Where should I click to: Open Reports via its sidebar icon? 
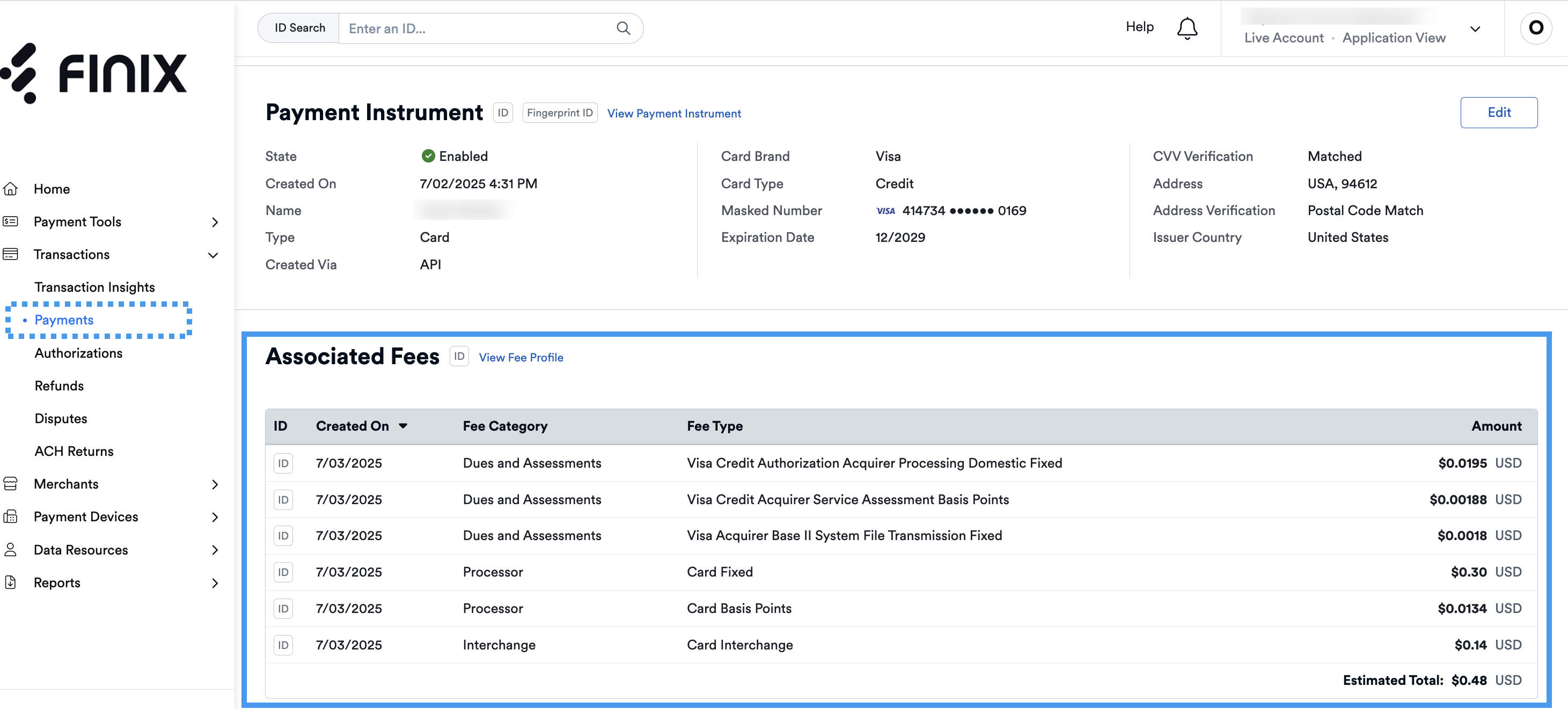11,582
